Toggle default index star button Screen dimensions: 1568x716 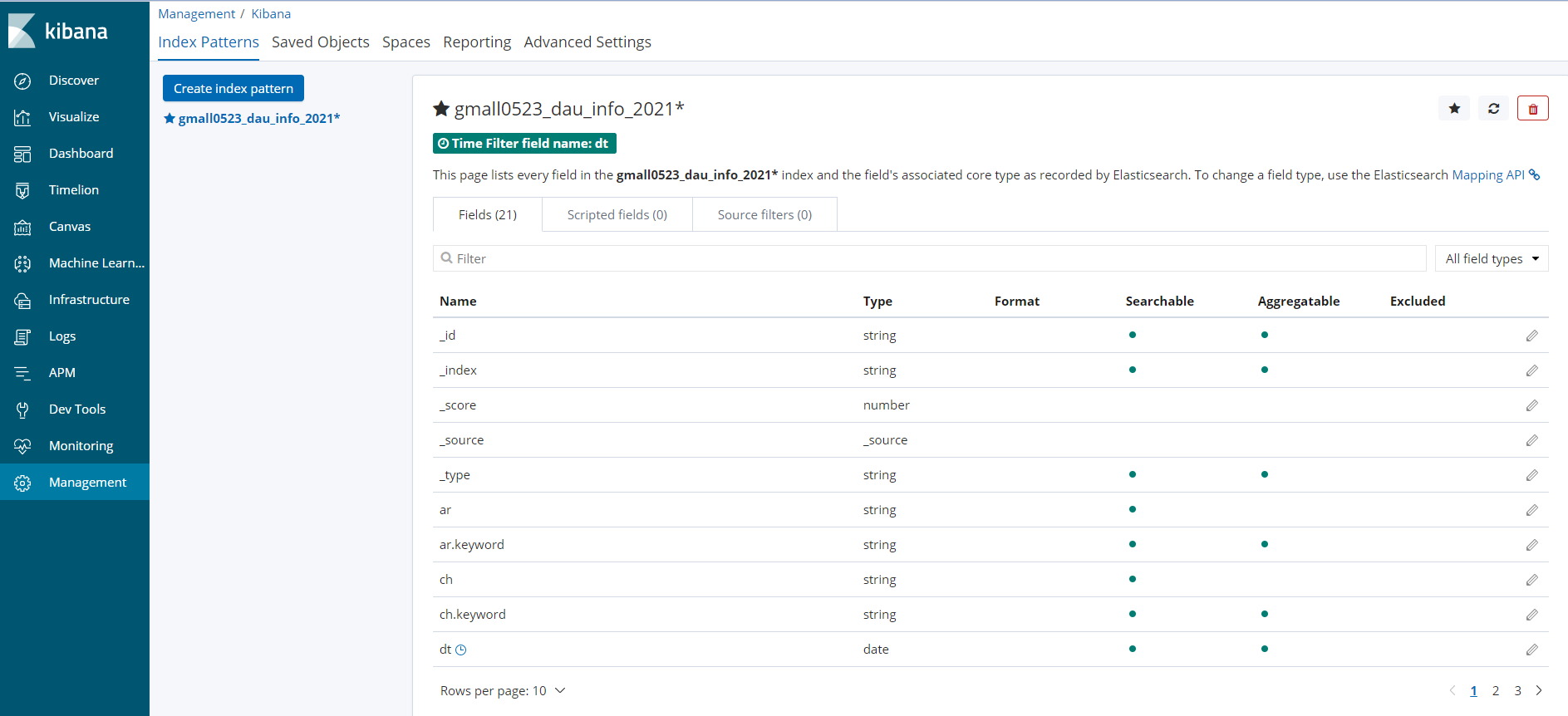[x=1454, y=109]
